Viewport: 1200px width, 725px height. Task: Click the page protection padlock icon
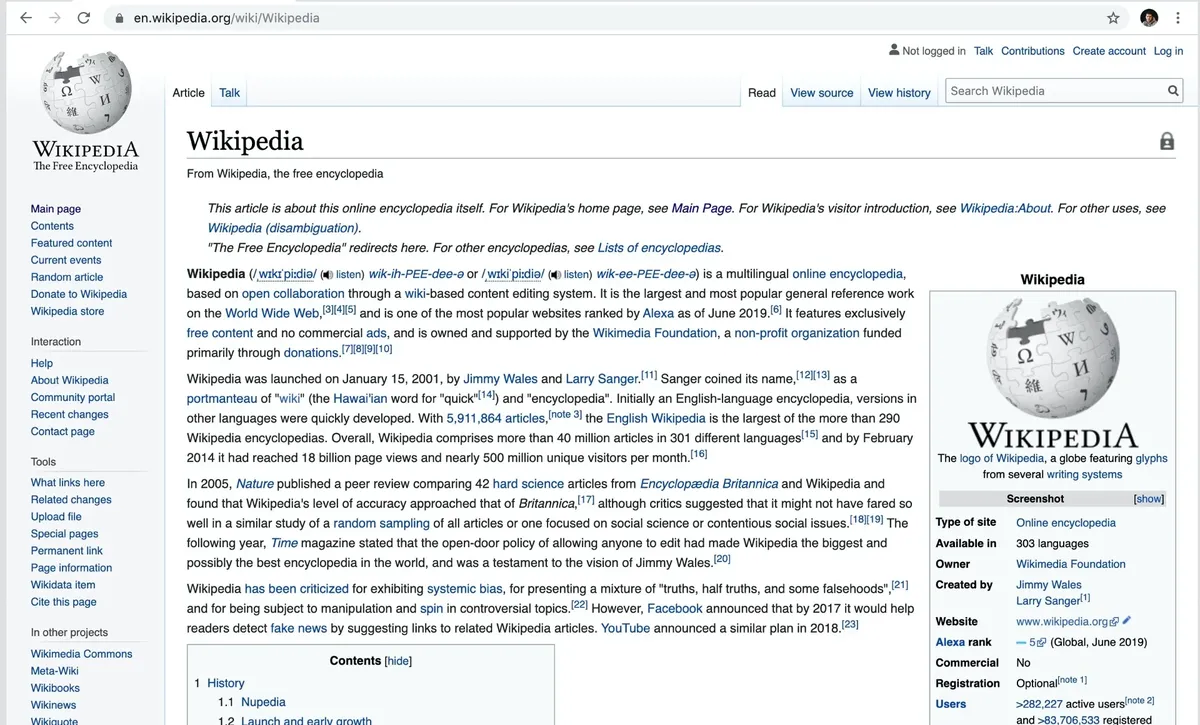pyautogui.click(x=1166, y=142)
